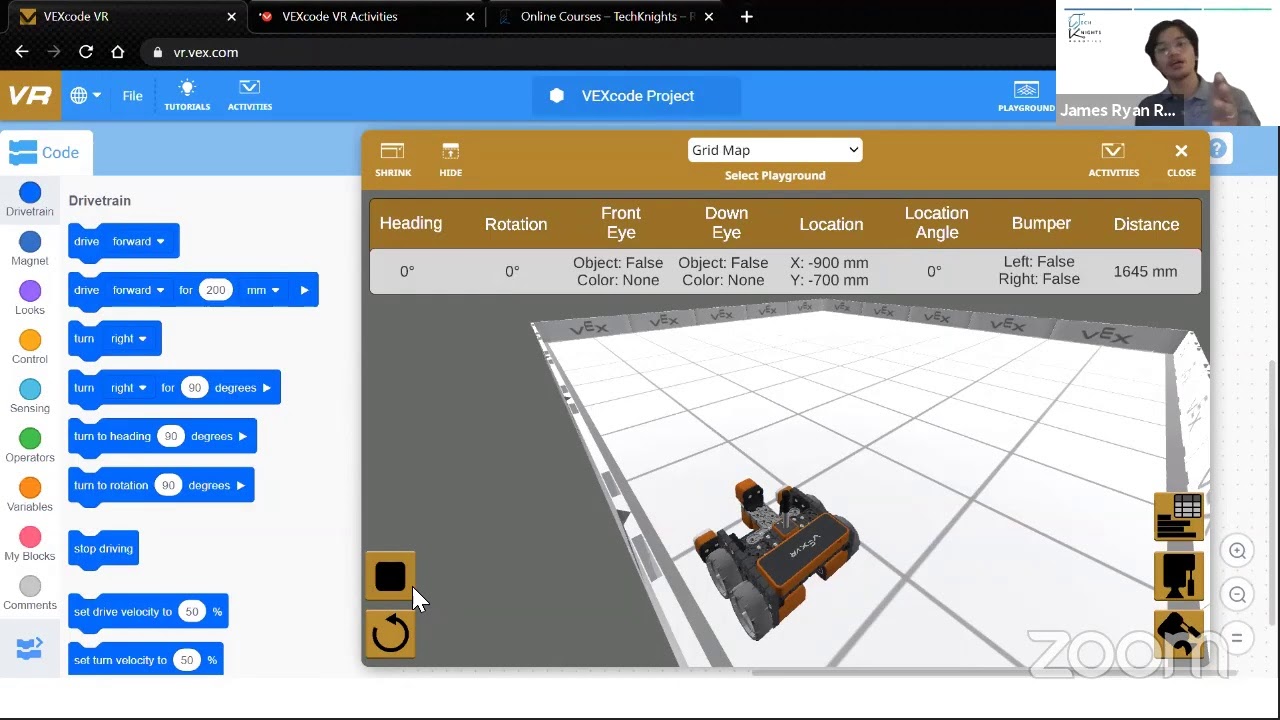Select the My Blocks category

point(30,543)
